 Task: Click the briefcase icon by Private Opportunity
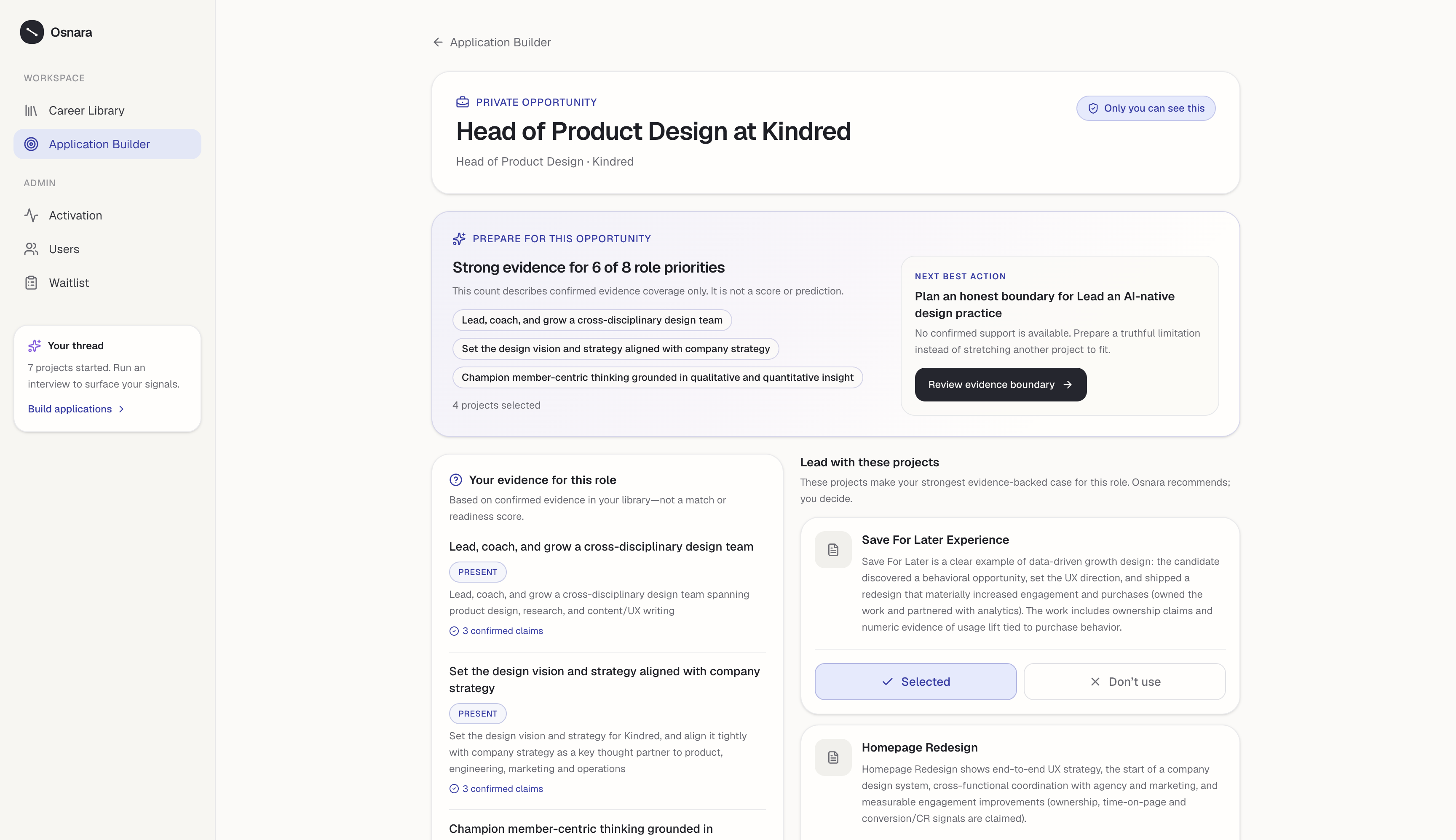pyautogui.click(x=463, y=102)
